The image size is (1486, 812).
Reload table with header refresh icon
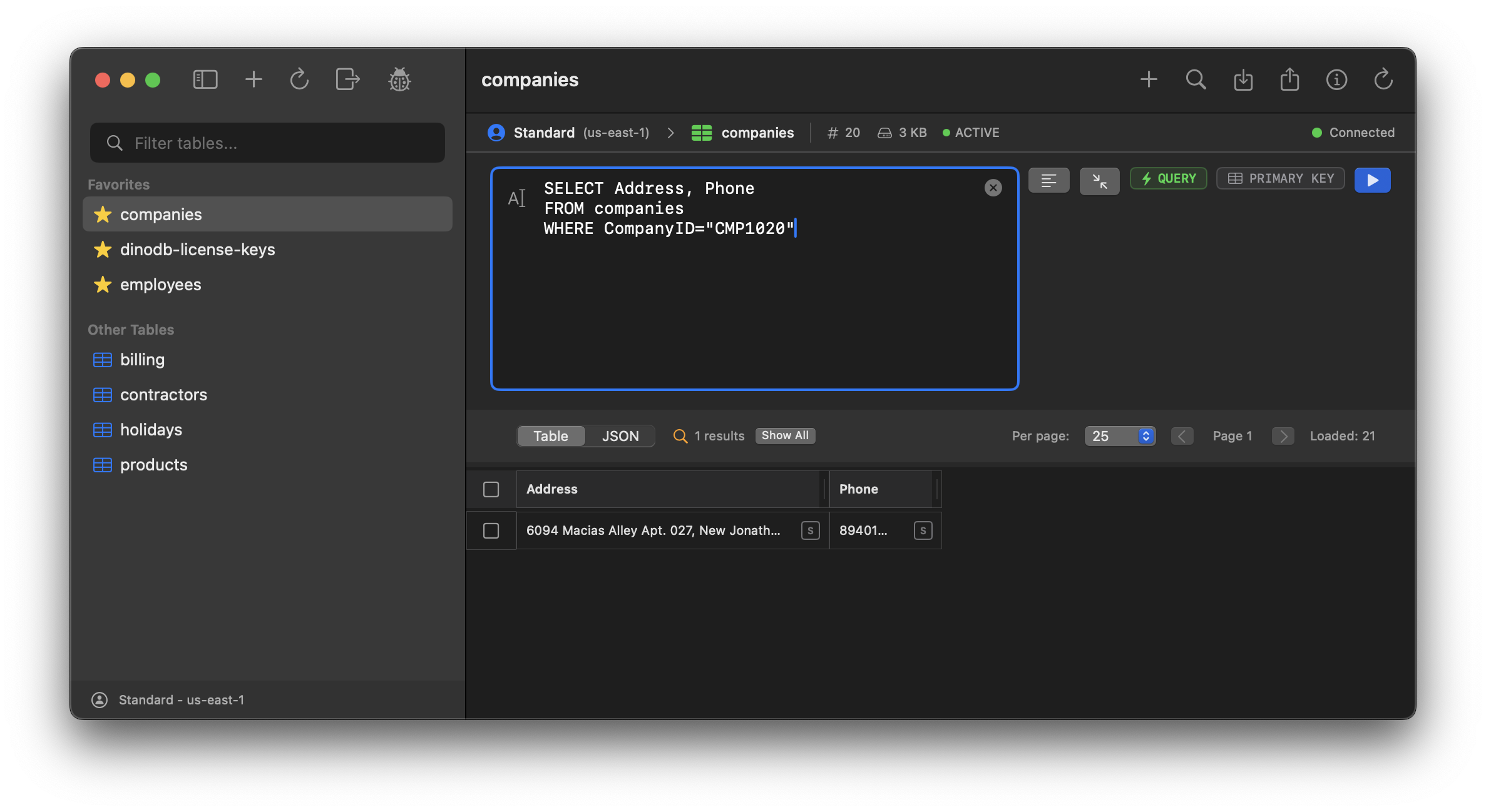pyautogui.click(x=1383, y=79)
